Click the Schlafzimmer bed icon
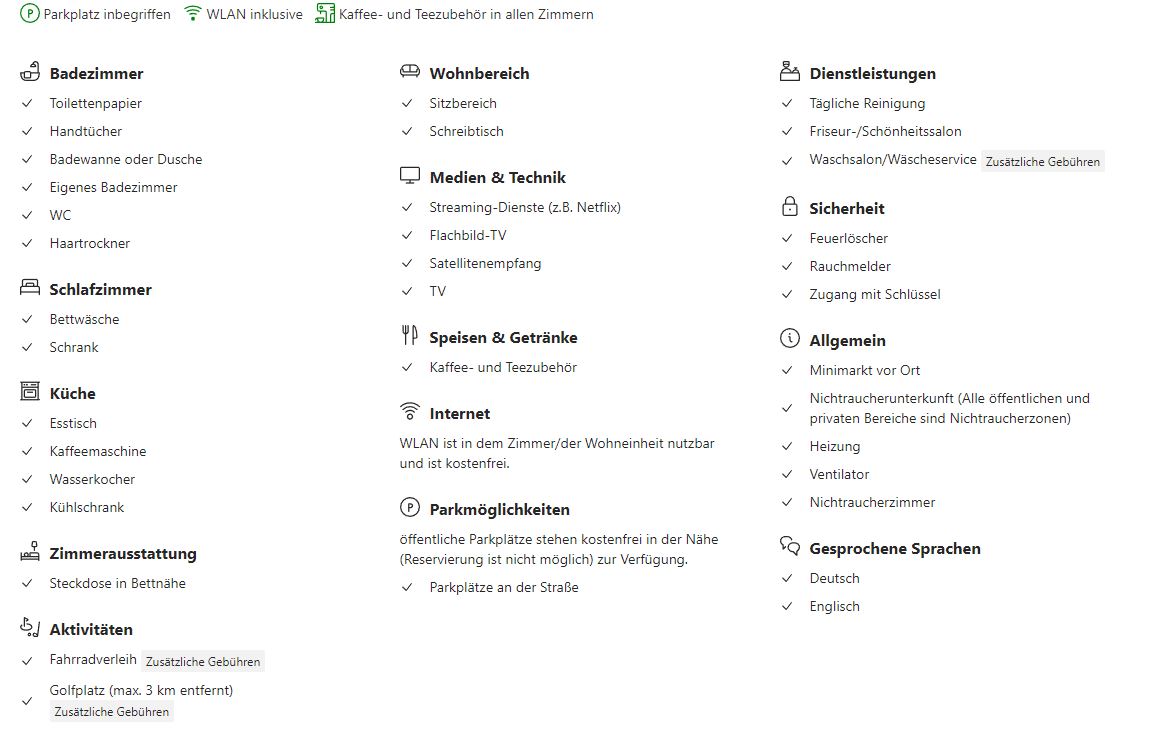 tap(30, 288)
